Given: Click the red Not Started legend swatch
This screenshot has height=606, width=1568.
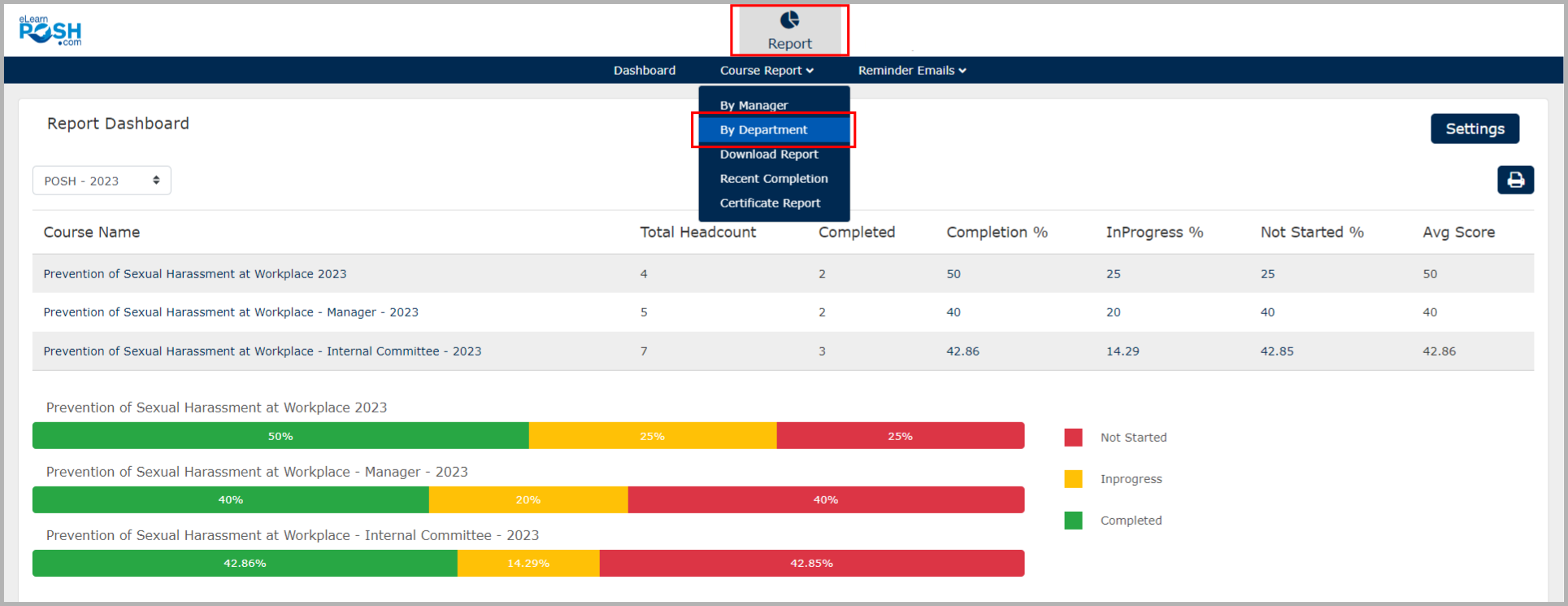Looking at the screenshot, I should coord(1073,438).
